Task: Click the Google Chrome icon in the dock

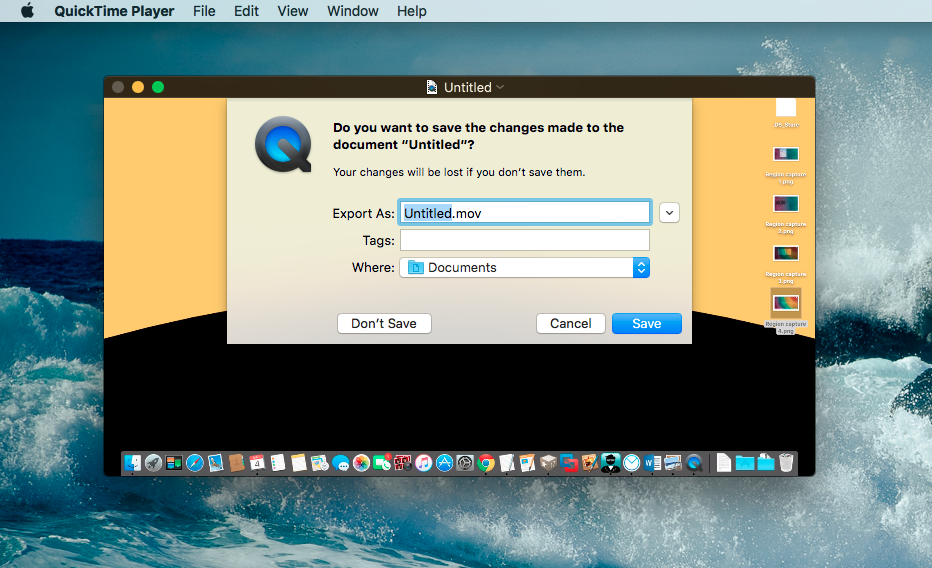Action: [486, 463]
